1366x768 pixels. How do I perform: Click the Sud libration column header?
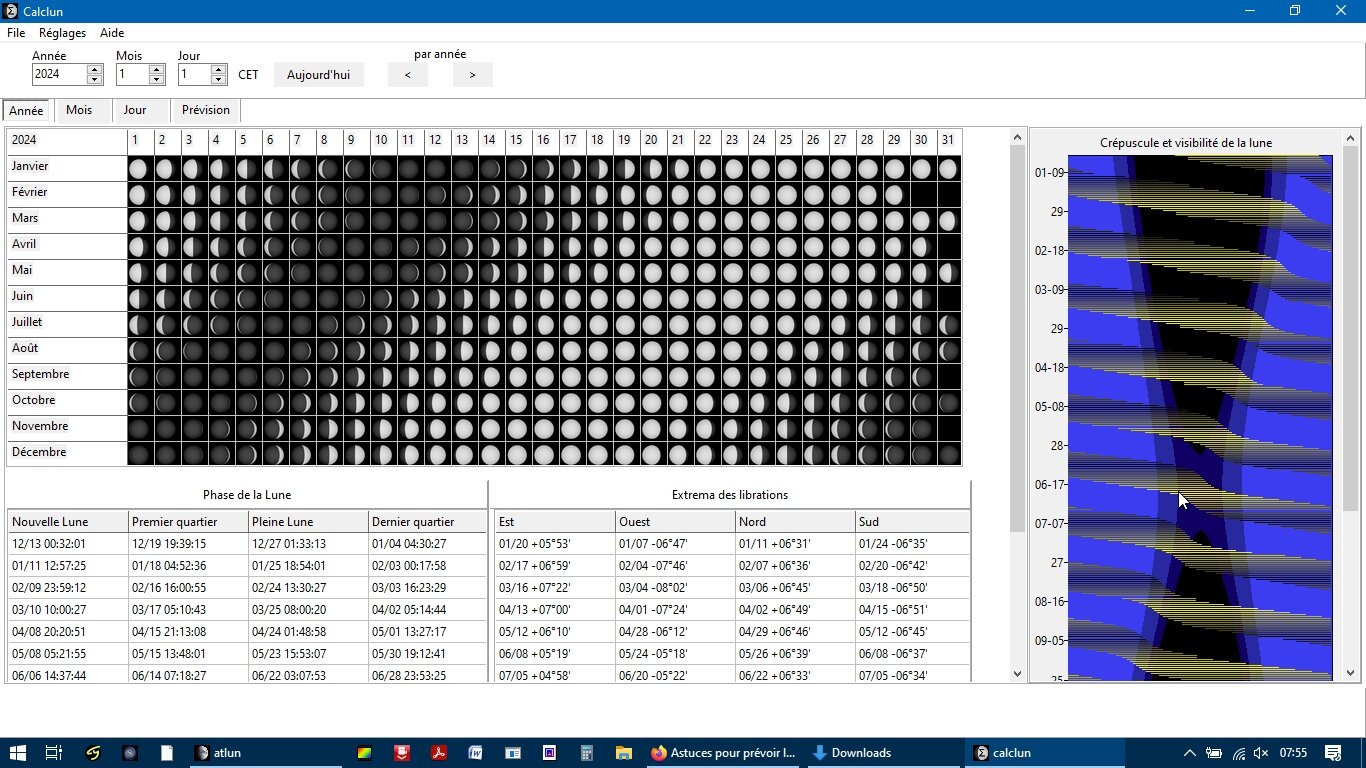[913, 521]
